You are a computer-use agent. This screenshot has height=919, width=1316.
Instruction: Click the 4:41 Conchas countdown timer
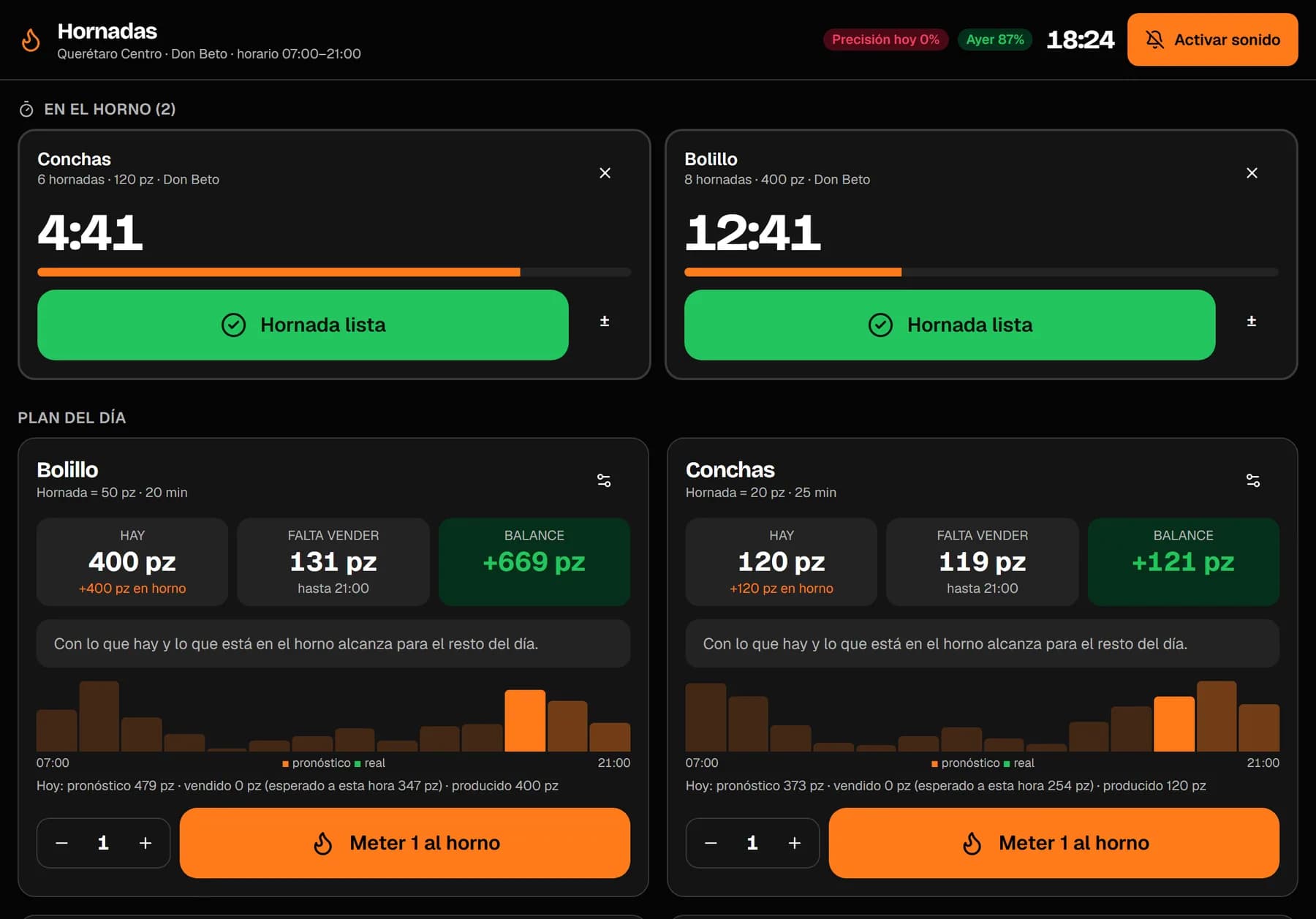[90, 233]
